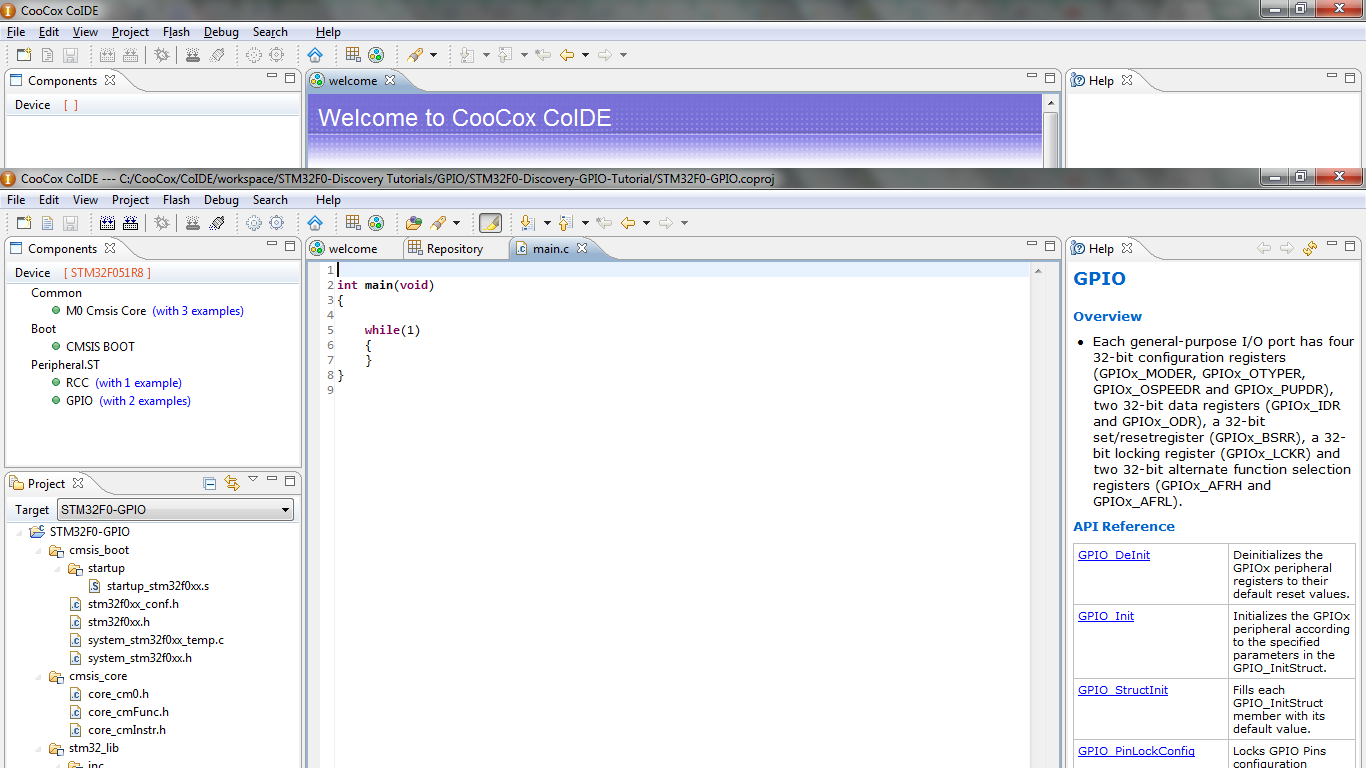The height and width of the screenshot is (768, 1366).
Task: Switch to the Repository tab
Action: pyautogui.click(x=454, y=249)
